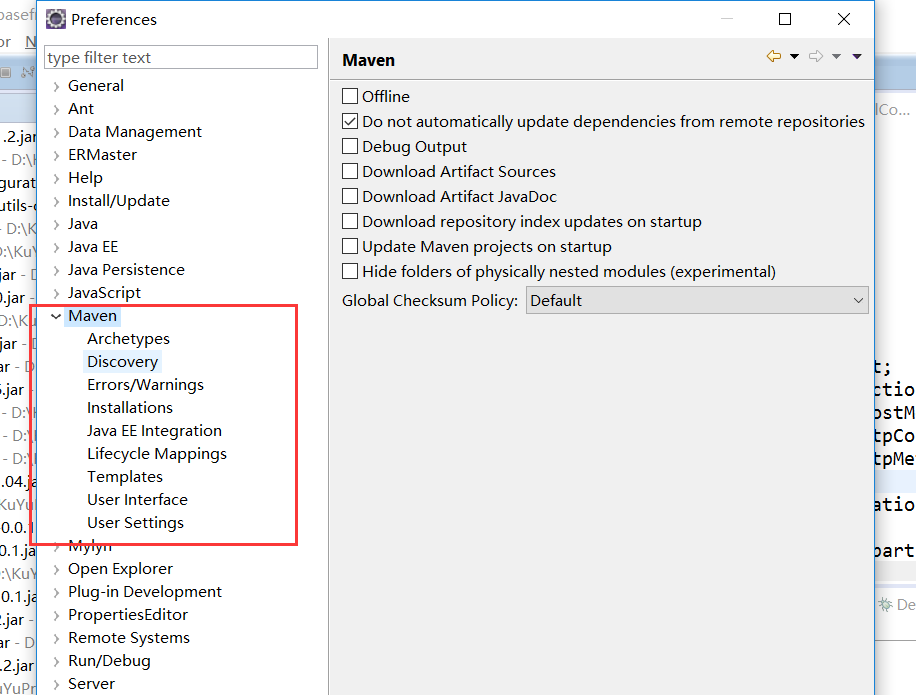This screenshot has height=695, width=916.
Task: Open Lifecycle Mappings page
Action: coord(157,454)
